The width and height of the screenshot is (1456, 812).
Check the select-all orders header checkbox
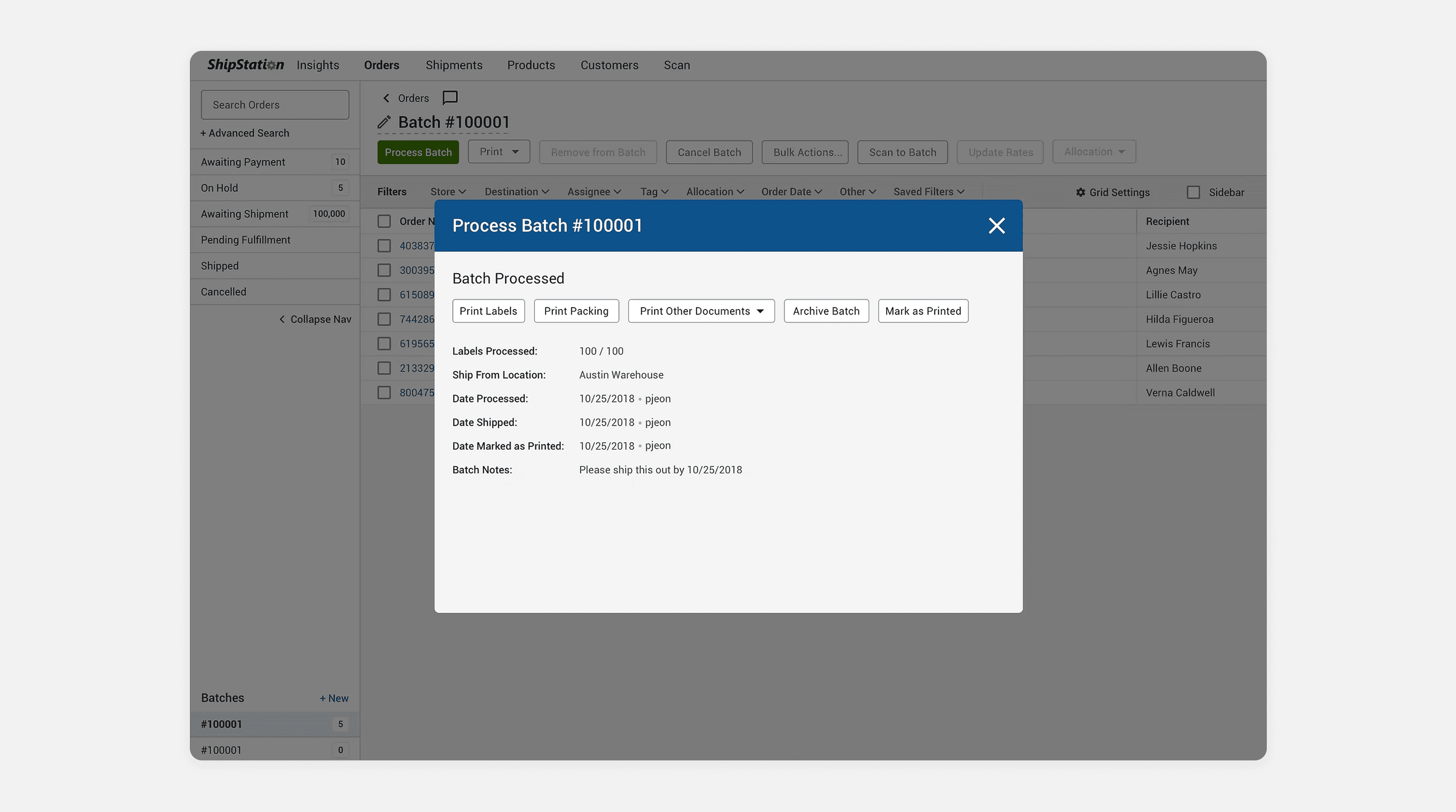pos(384,222)
